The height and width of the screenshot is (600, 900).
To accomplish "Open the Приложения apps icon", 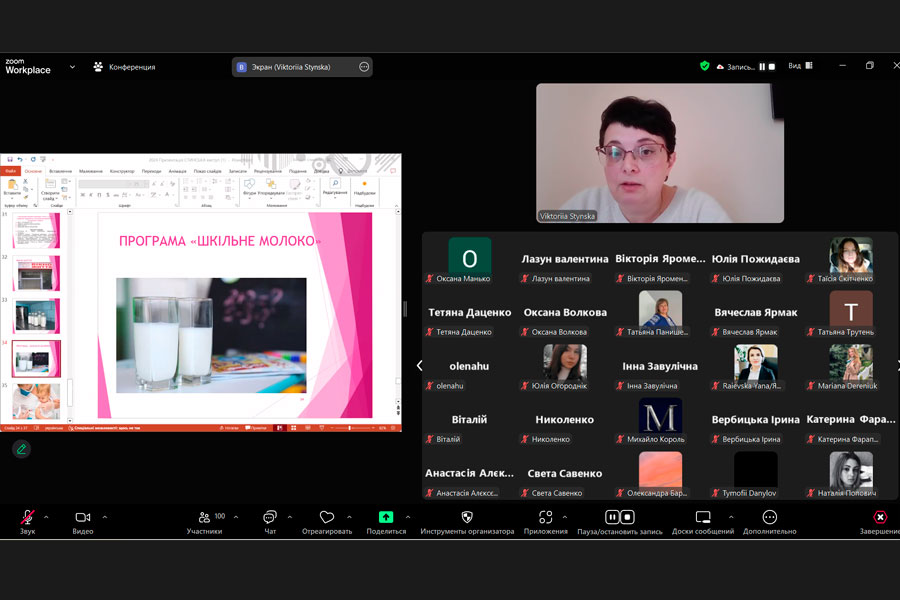I will click(545, 517).
